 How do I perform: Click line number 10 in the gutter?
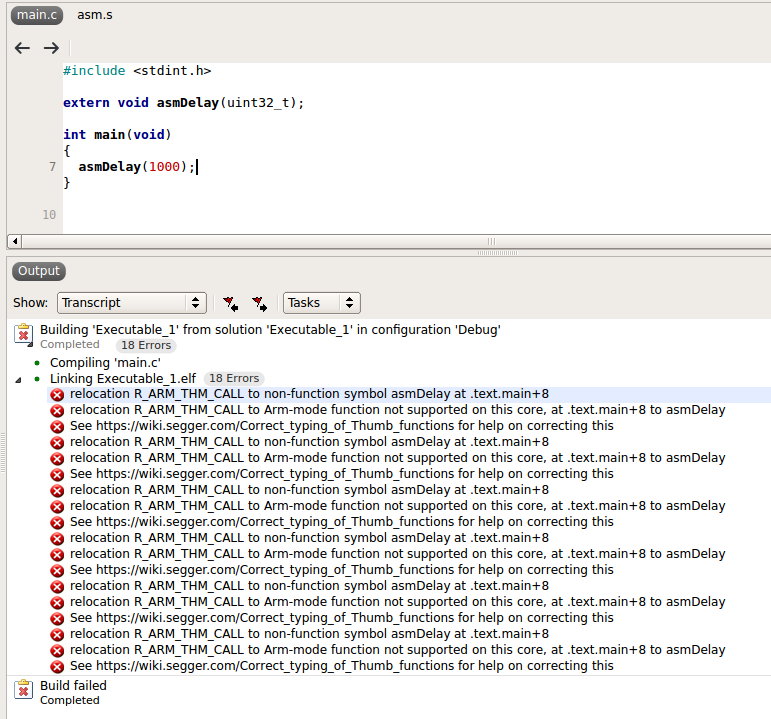[49, 215]
